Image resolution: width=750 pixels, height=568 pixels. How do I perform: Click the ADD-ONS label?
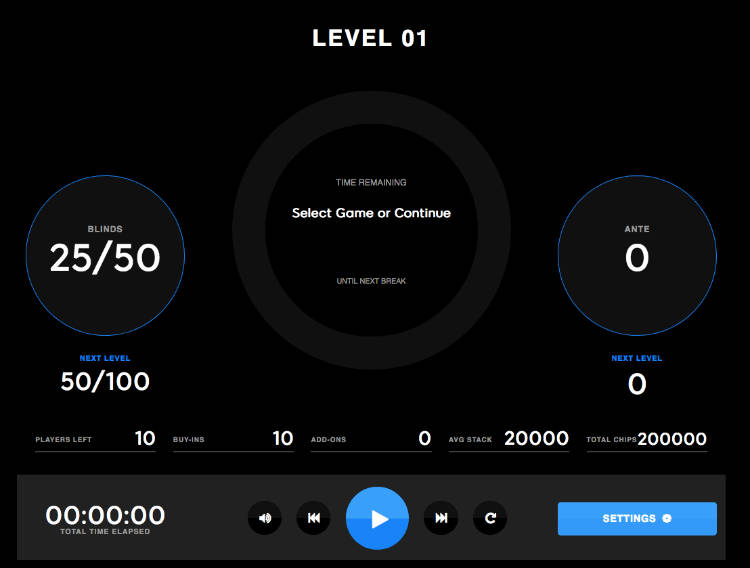[328, 439]
